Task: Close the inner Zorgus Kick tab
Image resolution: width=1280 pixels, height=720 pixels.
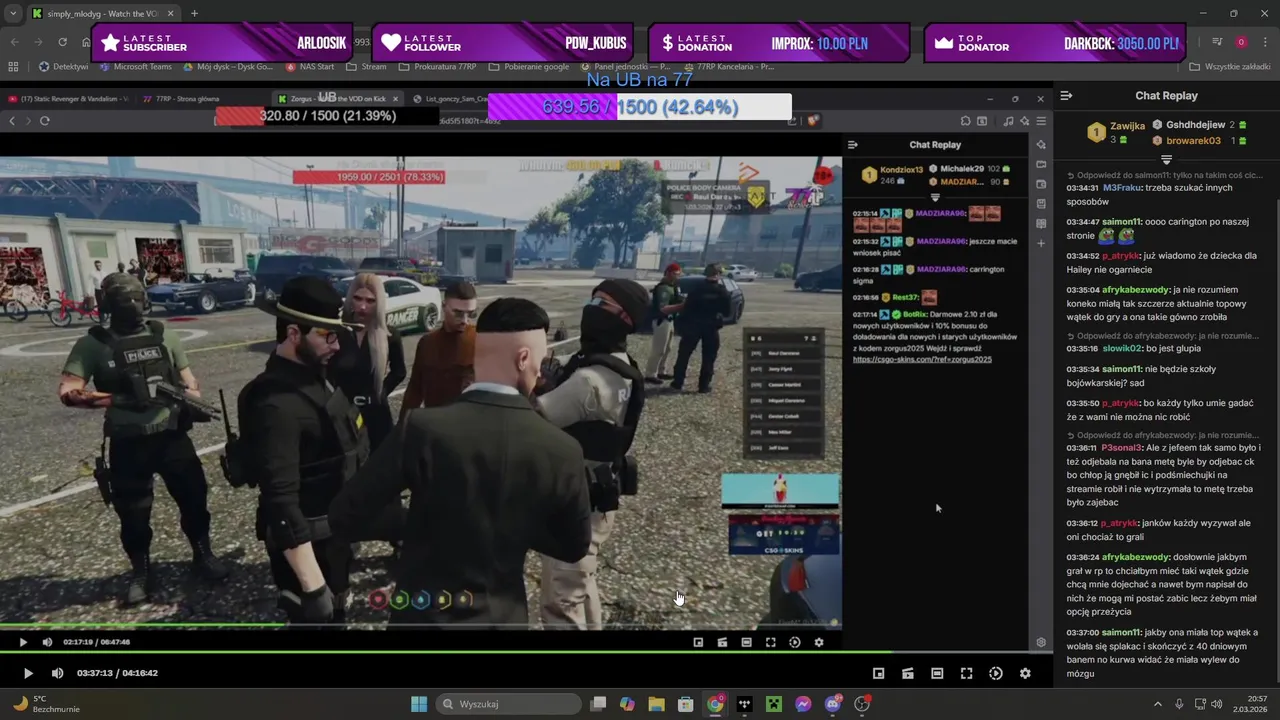Action: point(395,99)
